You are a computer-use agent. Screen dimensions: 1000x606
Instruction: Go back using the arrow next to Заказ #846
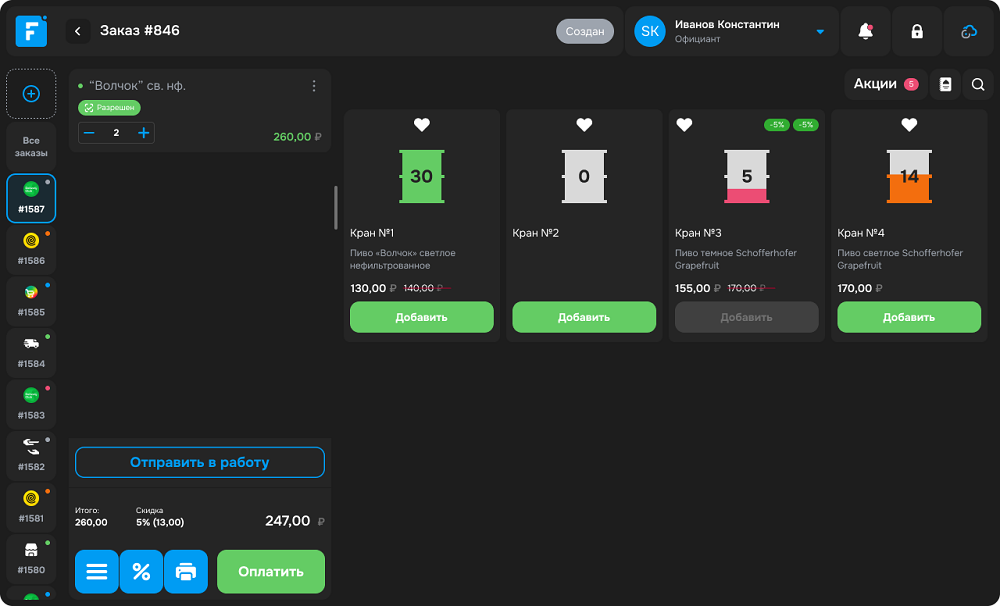77,31
